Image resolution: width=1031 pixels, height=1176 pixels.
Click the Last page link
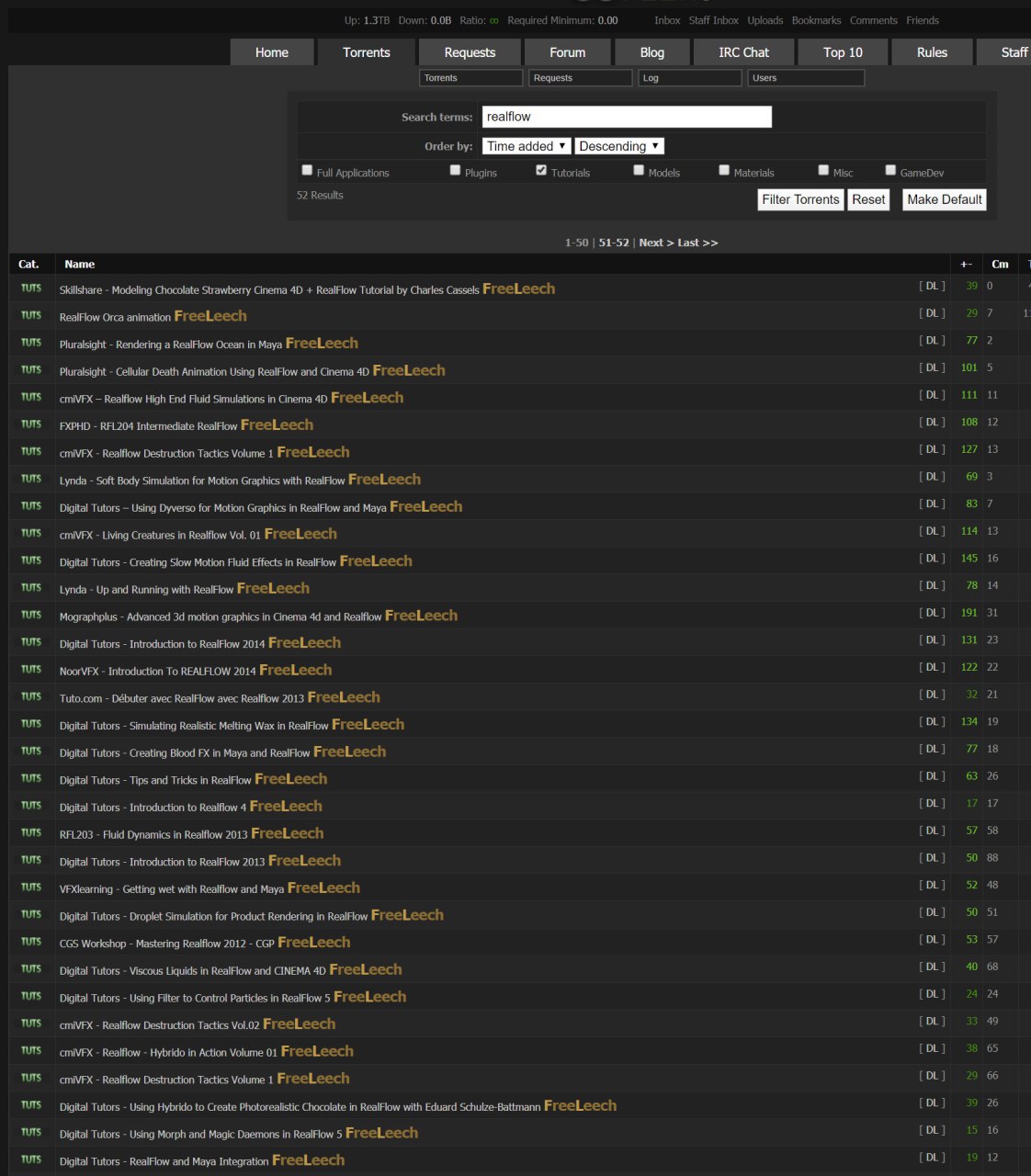pyautogui.click(x=697, y=243)
